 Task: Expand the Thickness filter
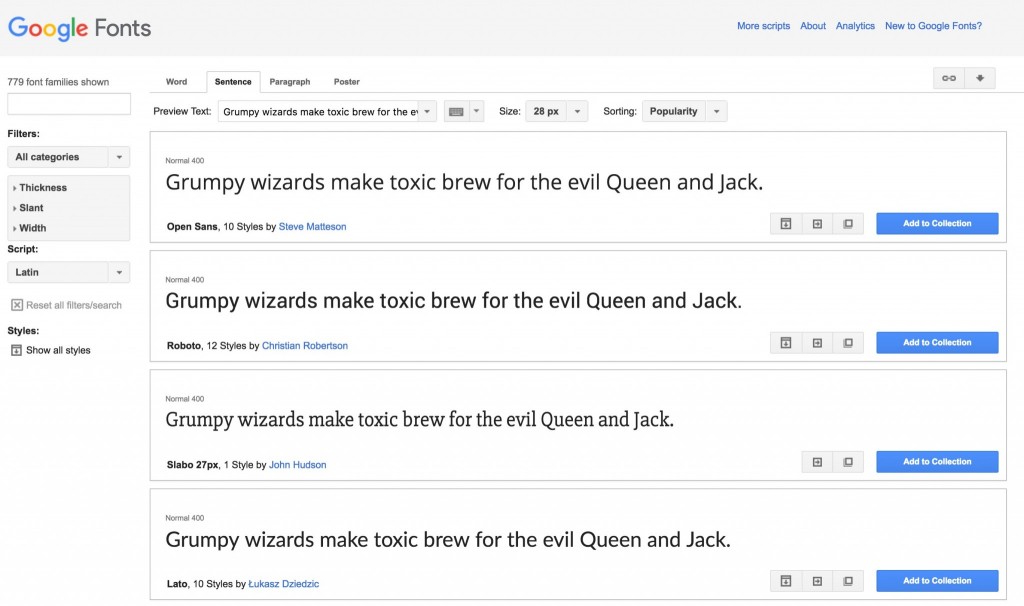[40, 187]
